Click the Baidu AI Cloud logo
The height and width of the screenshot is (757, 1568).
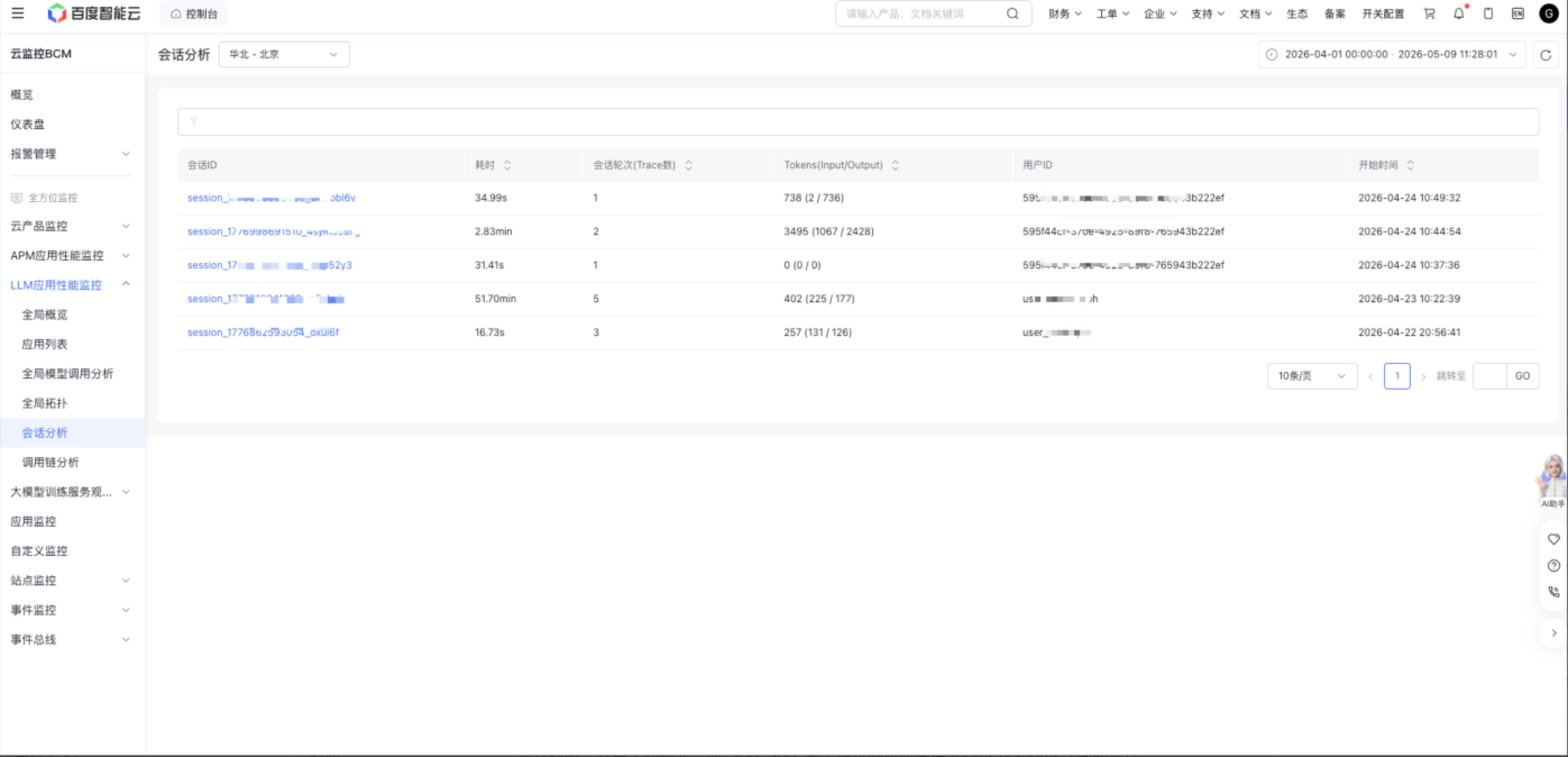[x=94, y=13]
